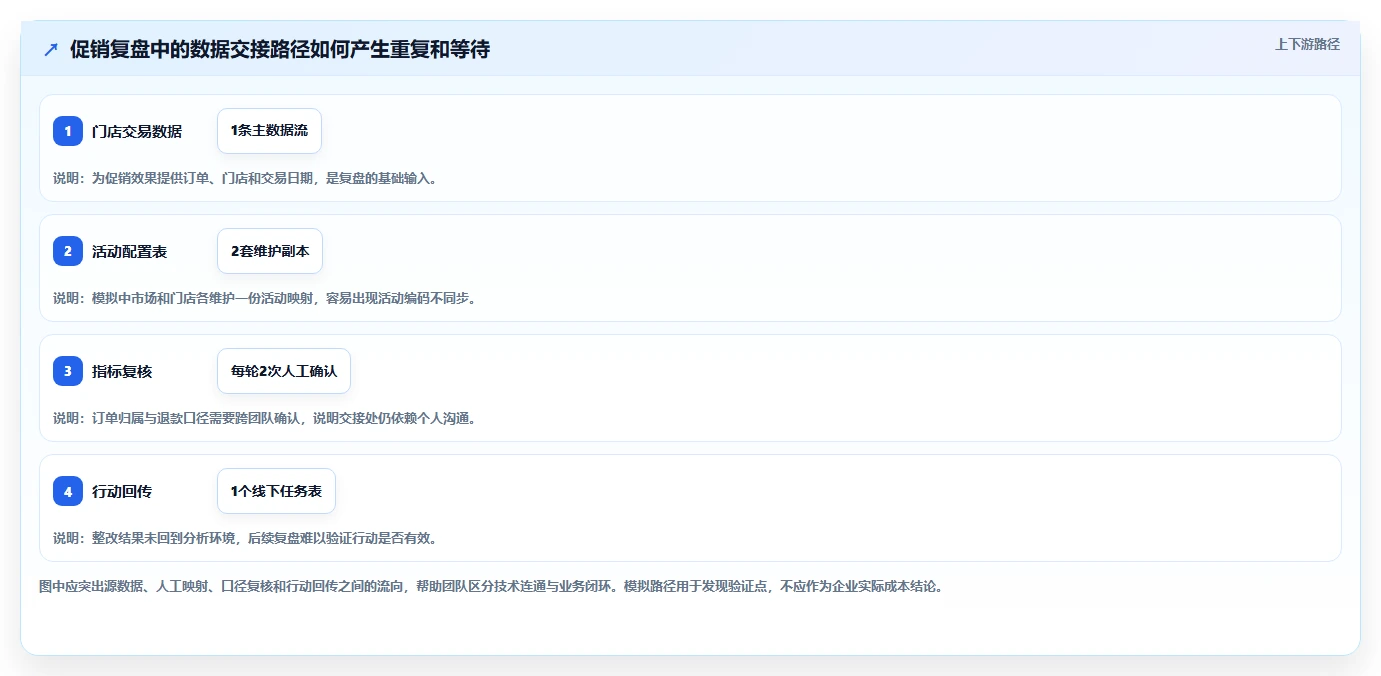Screen dimensions: 1381x676
Task: Click the footer note starting 图中应突出源数据
Action: tap(491, 586)
